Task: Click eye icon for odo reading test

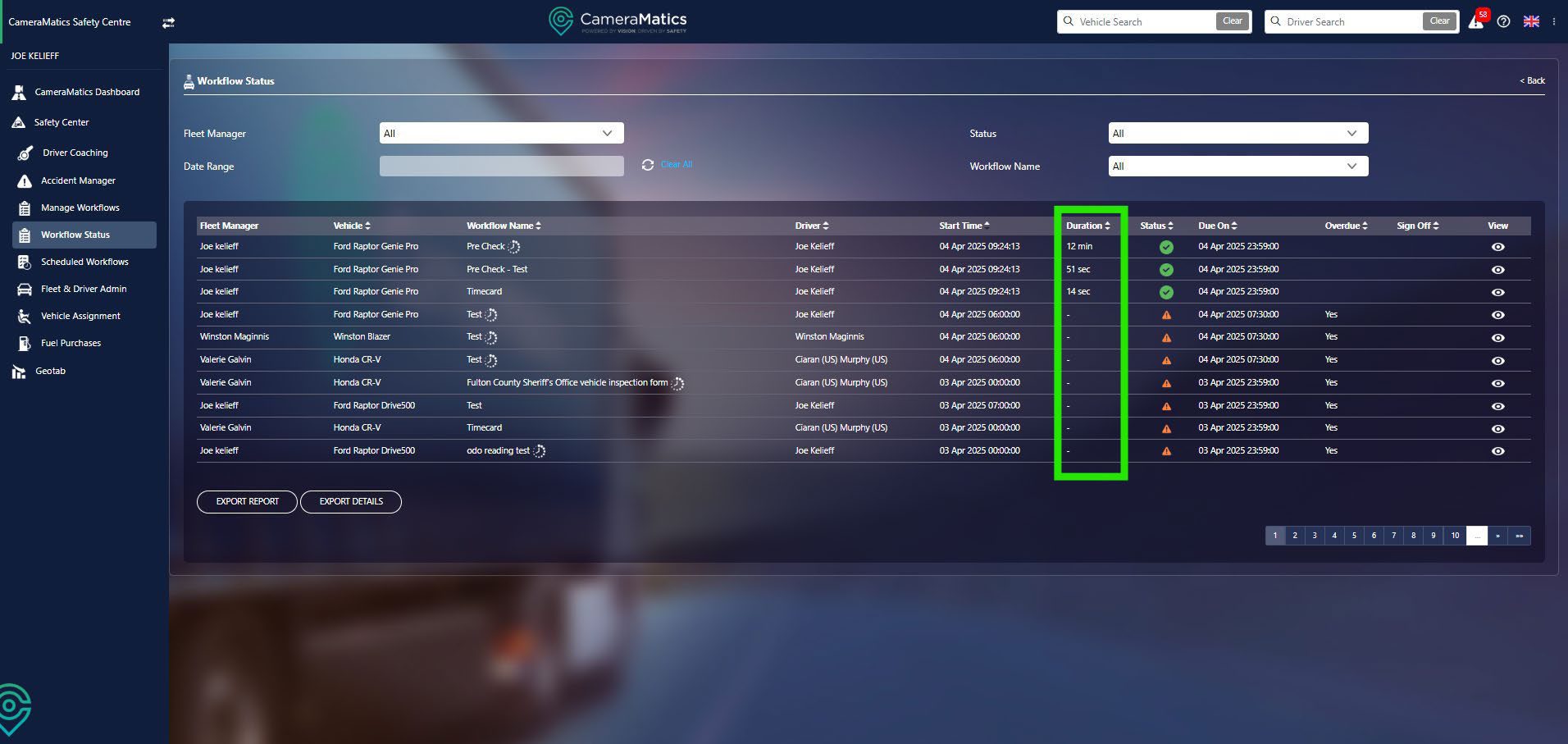Action: click(x=1497, y=451)
